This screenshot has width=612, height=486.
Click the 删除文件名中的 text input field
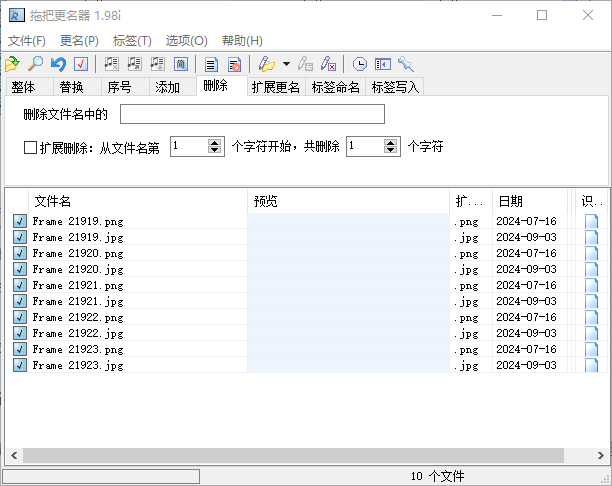point(252,114)
